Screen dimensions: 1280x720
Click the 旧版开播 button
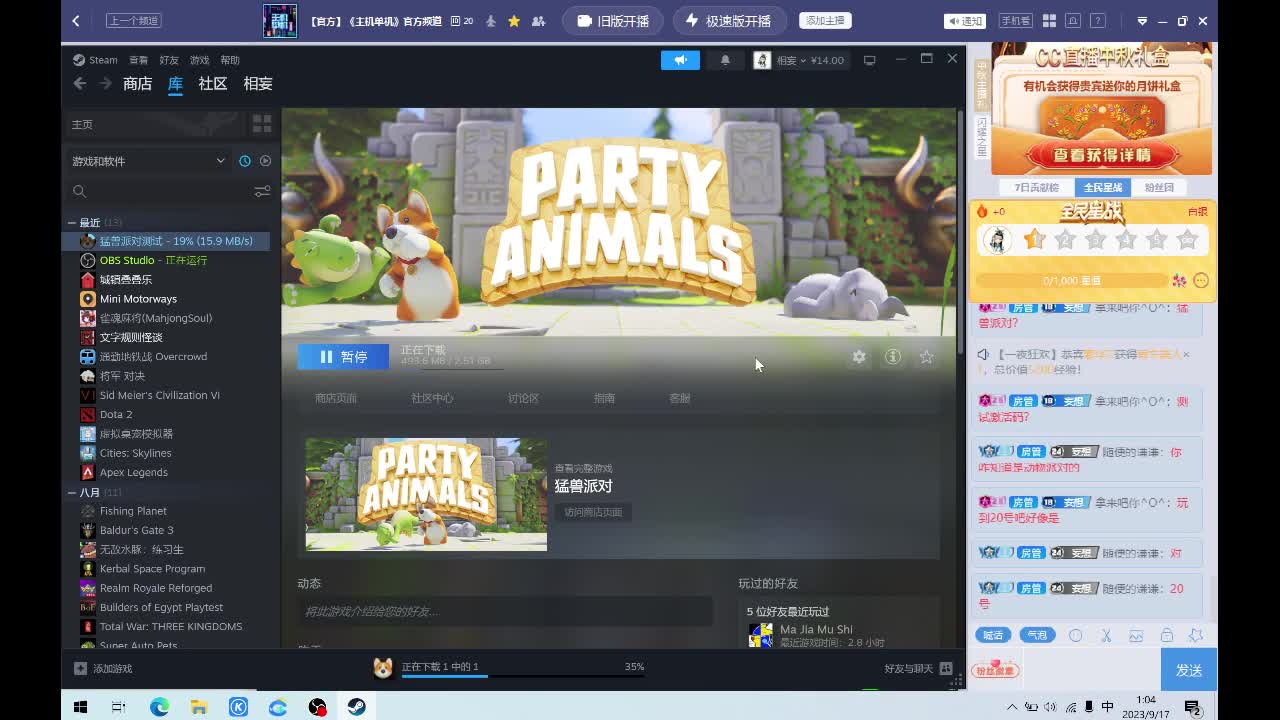[612, 20]
